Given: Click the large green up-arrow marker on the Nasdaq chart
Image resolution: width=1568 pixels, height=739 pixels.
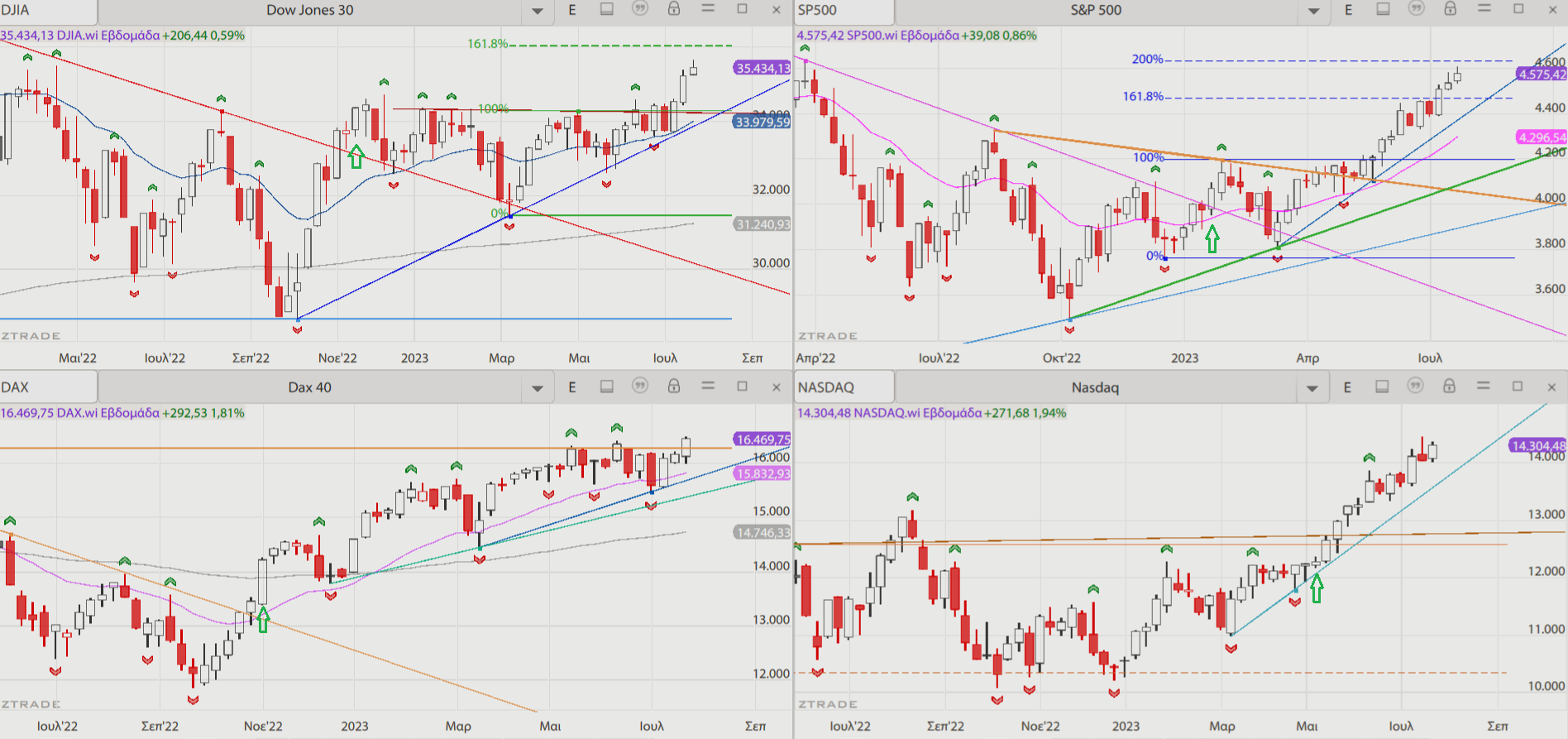Looking at the screenshot, I should [x=1317, y=588].
